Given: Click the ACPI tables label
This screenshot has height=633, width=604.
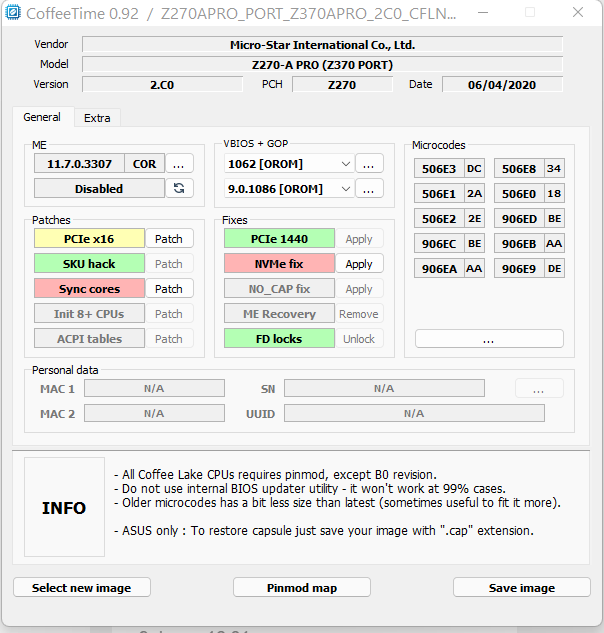Looking at the screenshot, I should 89,339.
